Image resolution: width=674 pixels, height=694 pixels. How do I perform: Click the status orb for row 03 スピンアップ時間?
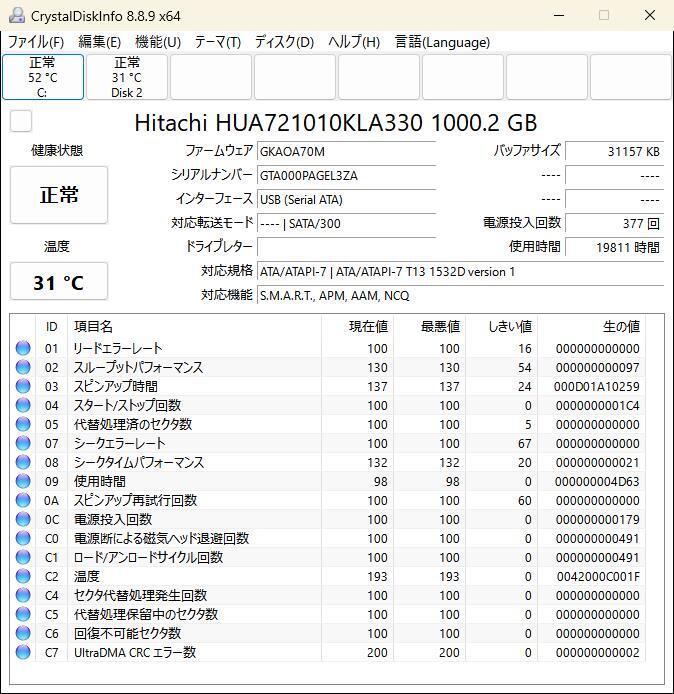point(23,386)
